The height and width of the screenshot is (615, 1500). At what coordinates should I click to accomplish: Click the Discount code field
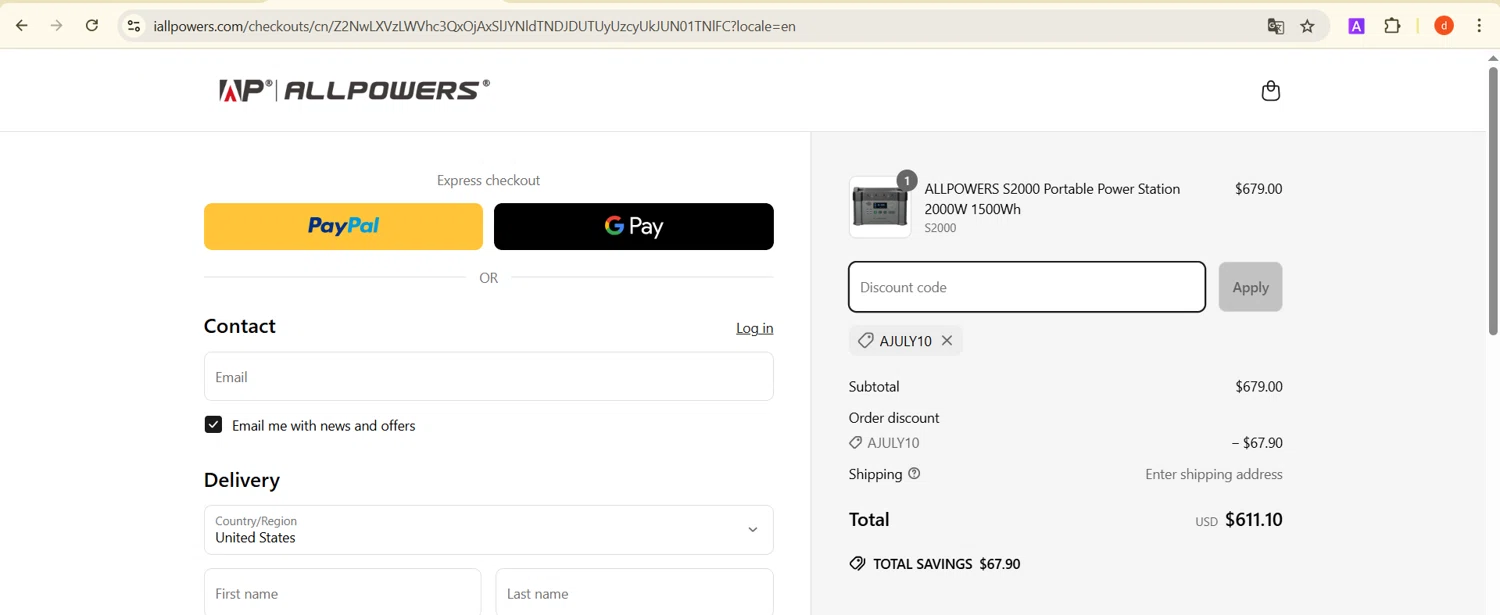pyautogui.click(x=1027, y=287)
